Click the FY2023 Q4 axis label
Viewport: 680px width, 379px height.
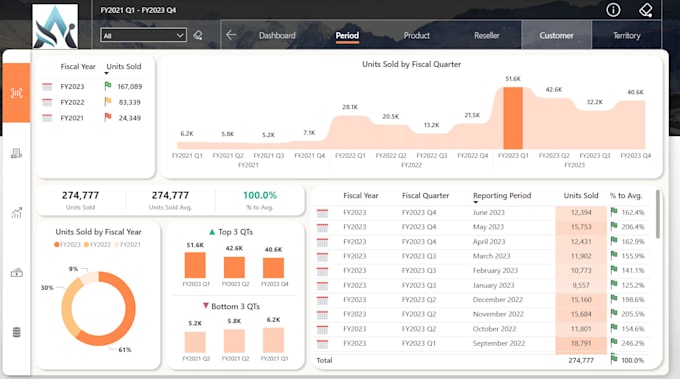[x=635, y=156]
